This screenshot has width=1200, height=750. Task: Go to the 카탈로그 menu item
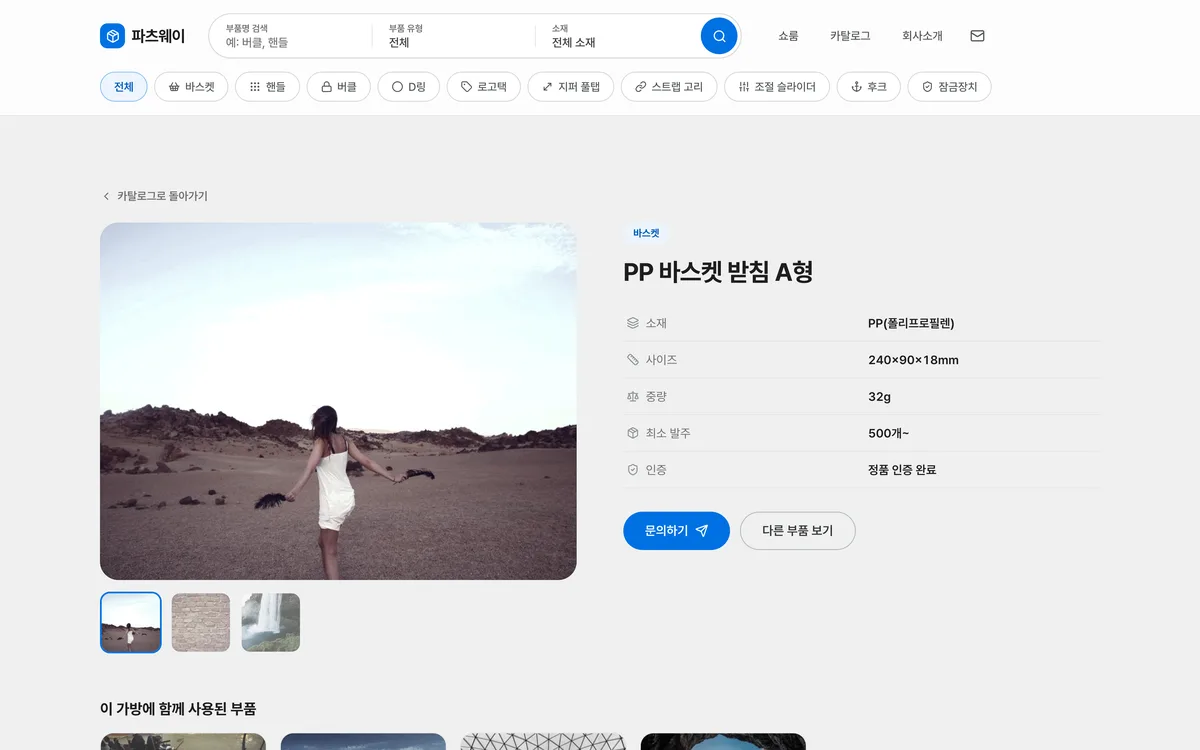(x=850, y=36)
